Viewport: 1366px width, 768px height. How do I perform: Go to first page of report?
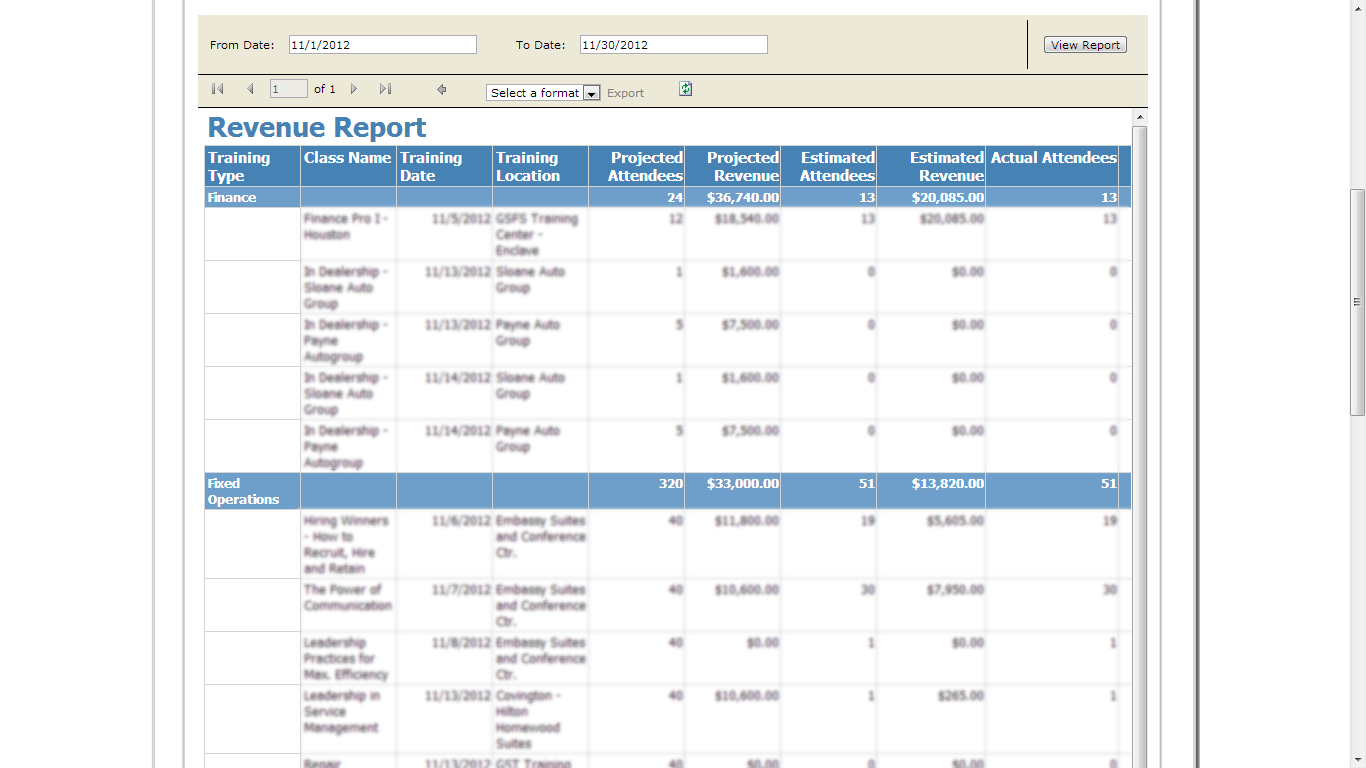[217, 89]
